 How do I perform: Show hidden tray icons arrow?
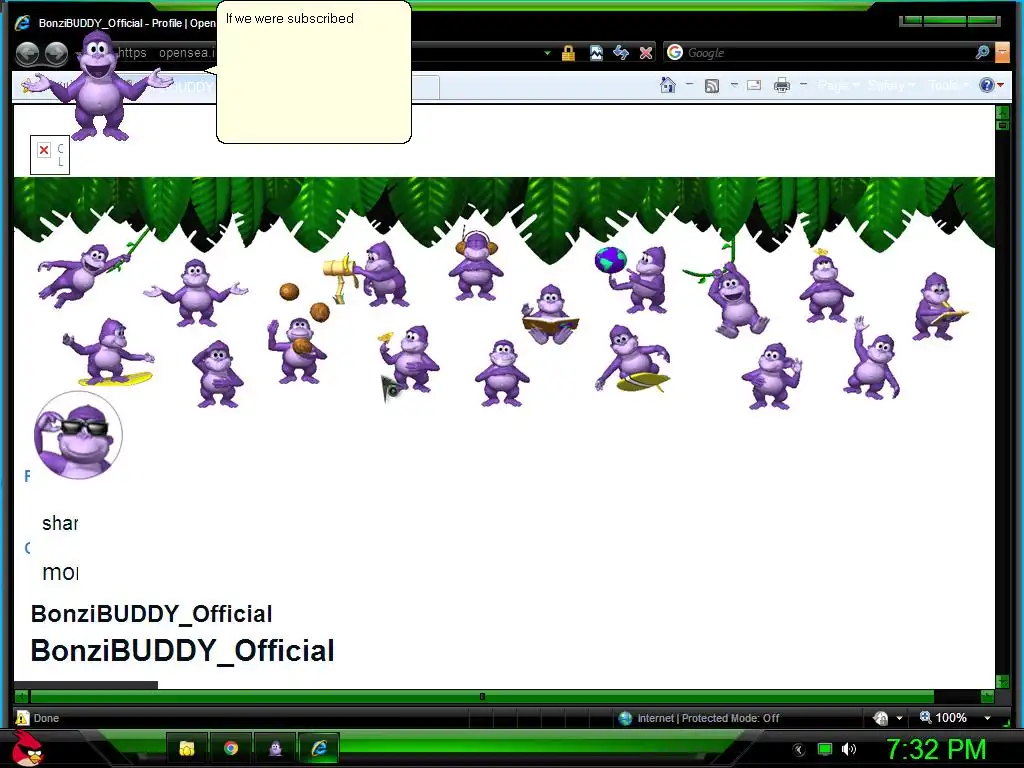click(799, 750)
